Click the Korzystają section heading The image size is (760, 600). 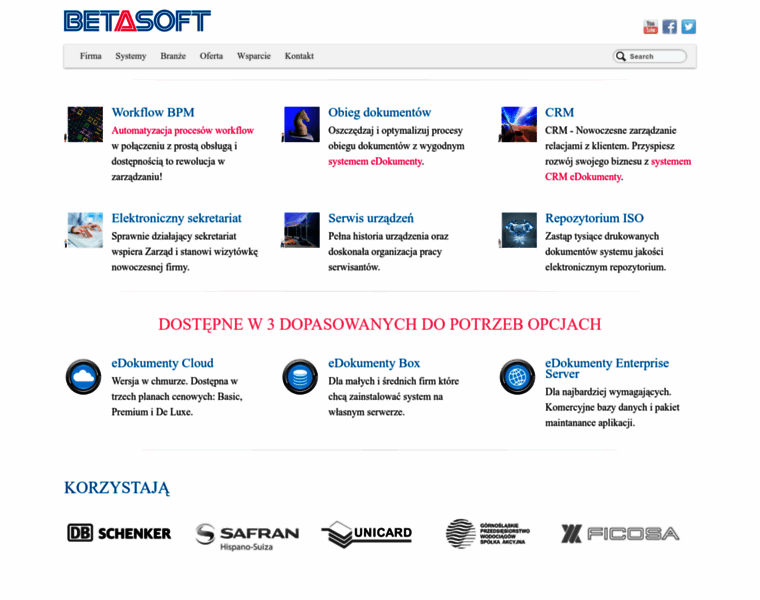click(117, 488)
